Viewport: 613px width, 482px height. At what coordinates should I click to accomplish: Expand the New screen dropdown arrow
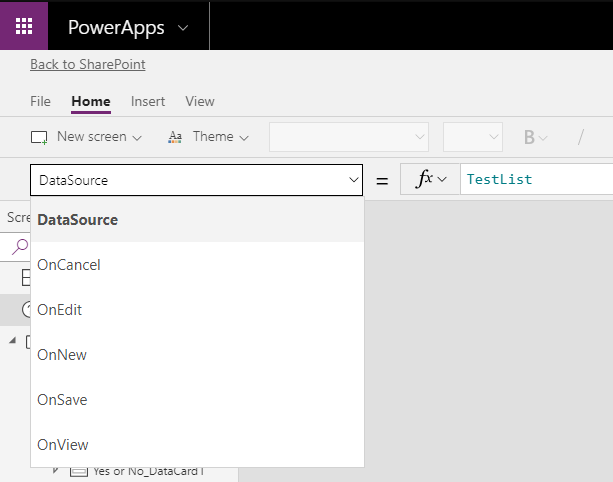137,138
